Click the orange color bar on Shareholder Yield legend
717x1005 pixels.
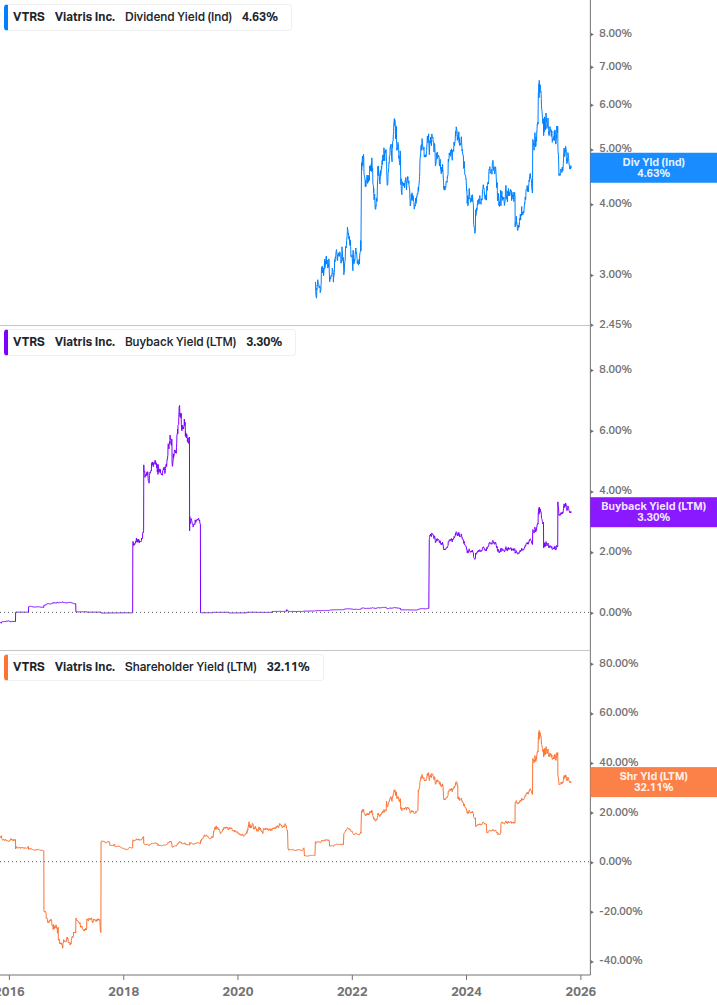(6, 667)
